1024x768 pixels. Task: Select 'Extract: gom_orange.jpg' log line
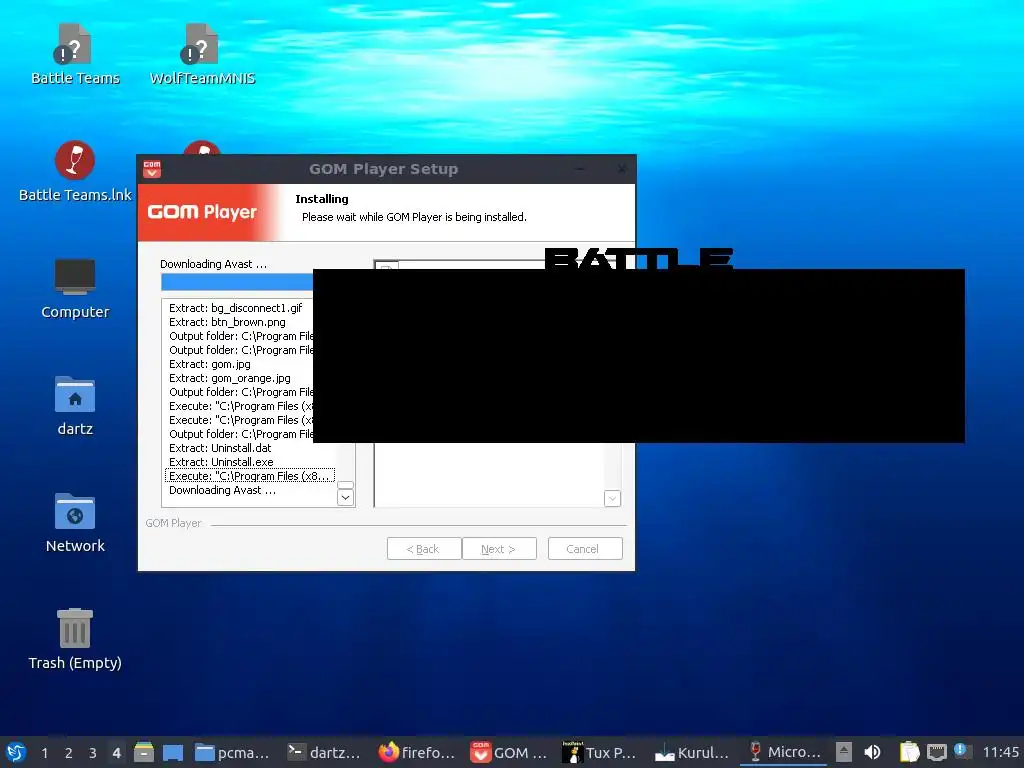(230, 378)
